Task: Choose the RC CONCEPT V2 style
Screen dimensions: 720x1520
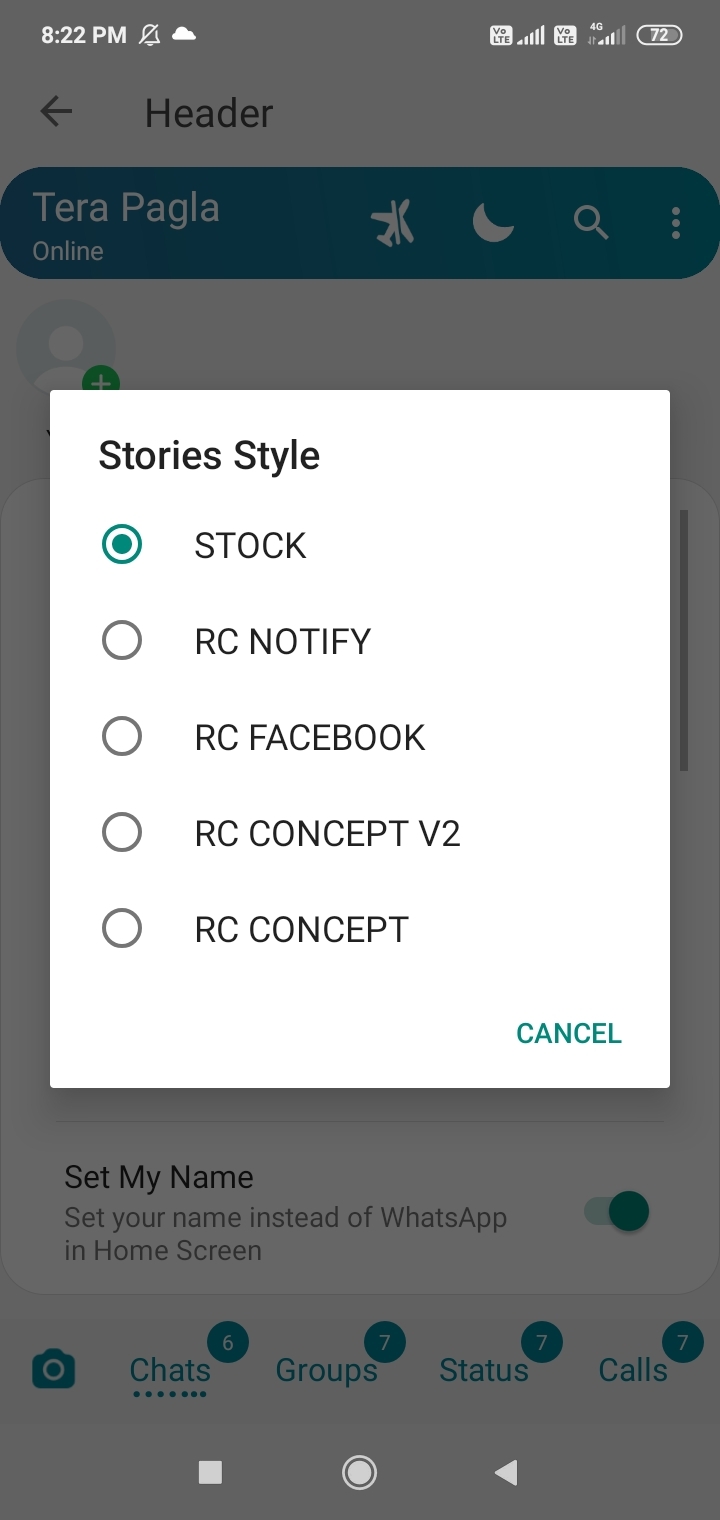Action: click(x=360, y=833)
